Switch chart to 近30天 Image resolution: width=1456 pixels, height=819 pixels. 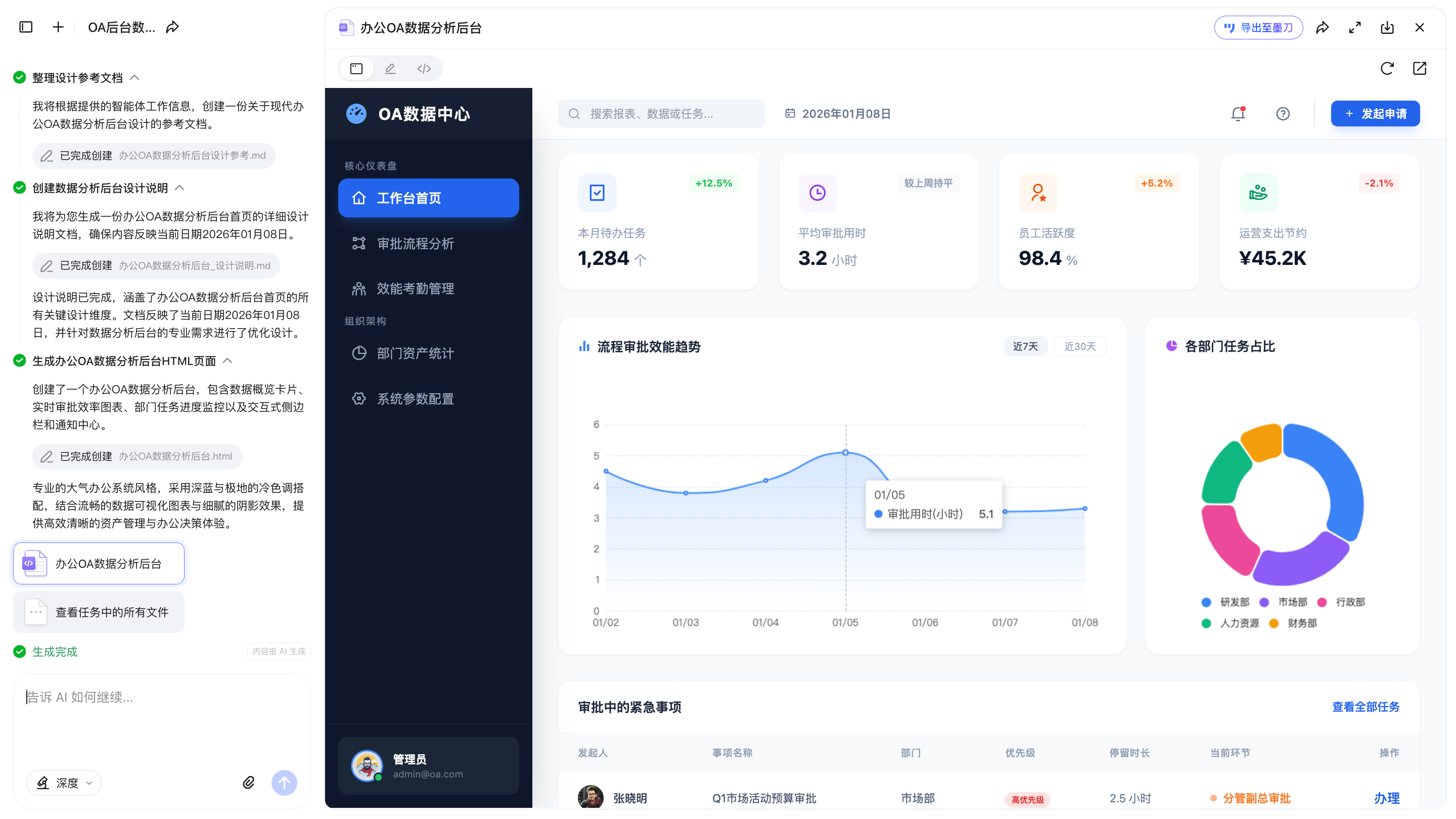[x=1079, y=346]
